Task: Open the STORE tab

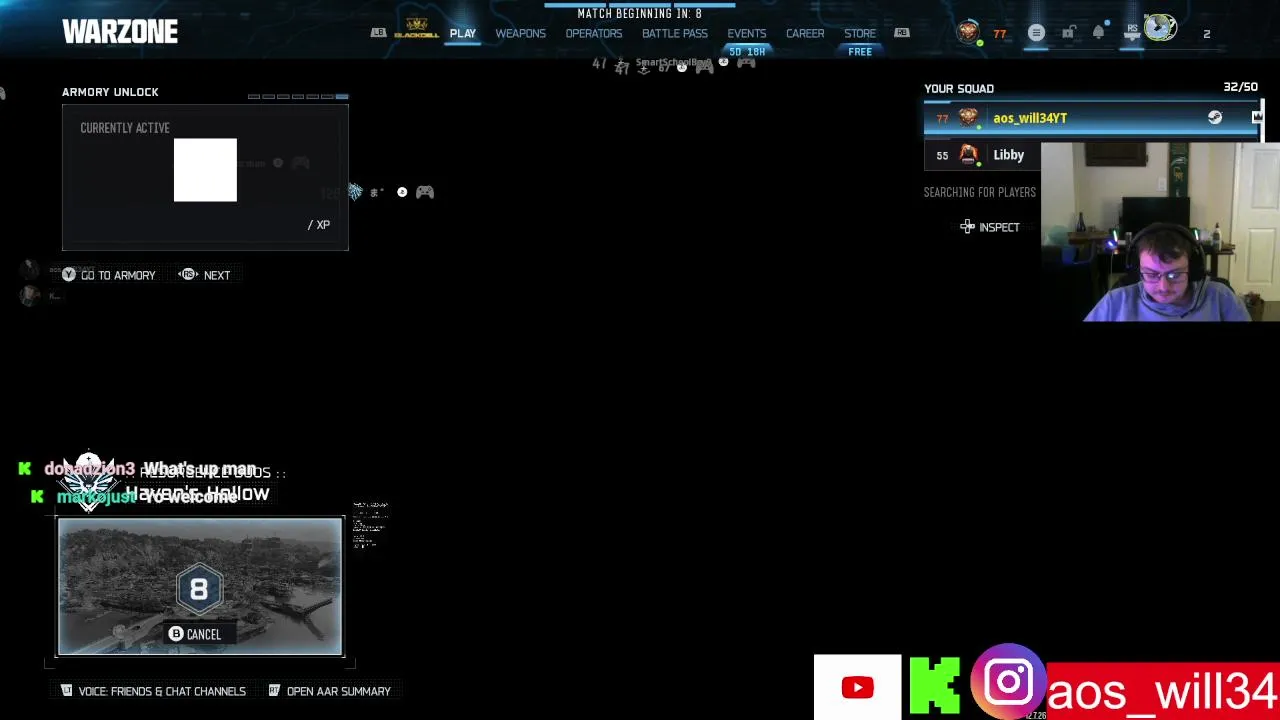Action: coord(860,34)
